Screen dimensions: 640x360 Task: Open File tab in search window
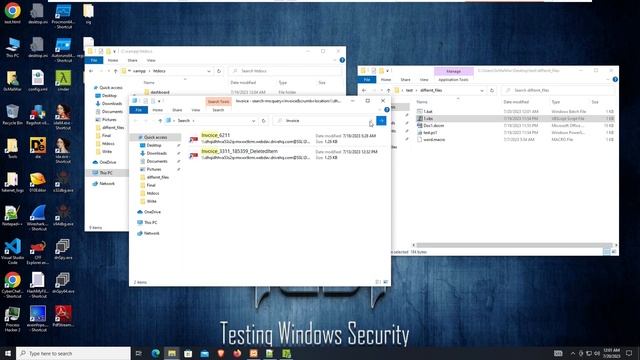tap(138, 110)
